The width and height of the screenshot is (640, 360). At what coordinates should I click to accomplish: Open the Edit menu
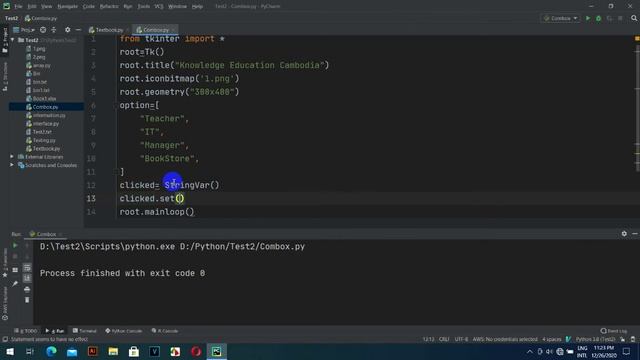[32, 7]
